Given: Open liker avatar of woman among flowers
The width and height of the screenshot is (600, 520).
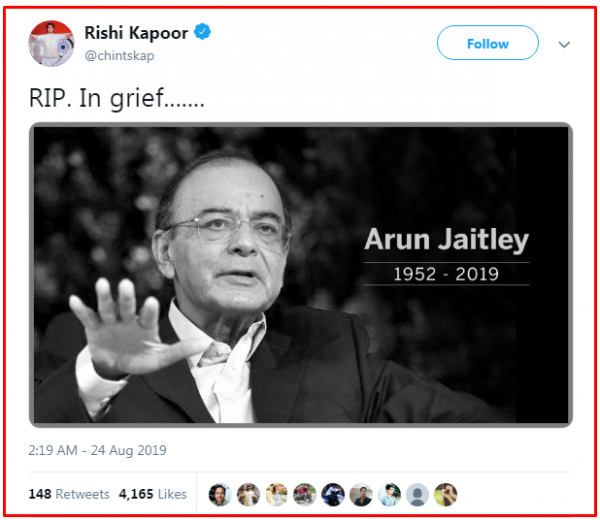Looking at the screenshot, I should (x=276, y=494).
